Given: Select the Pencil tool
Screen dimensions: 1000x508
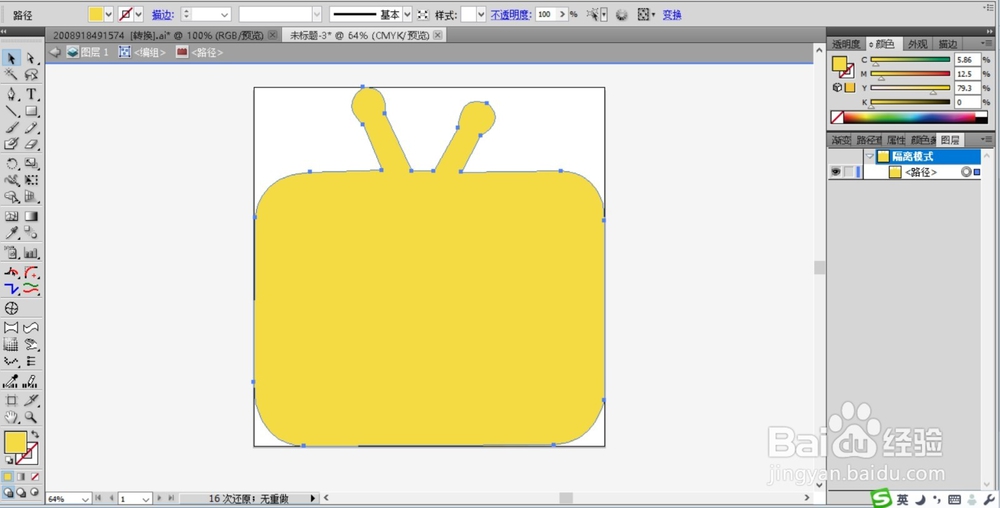Looking at the screenshot, I should click(x=31, y=128).
